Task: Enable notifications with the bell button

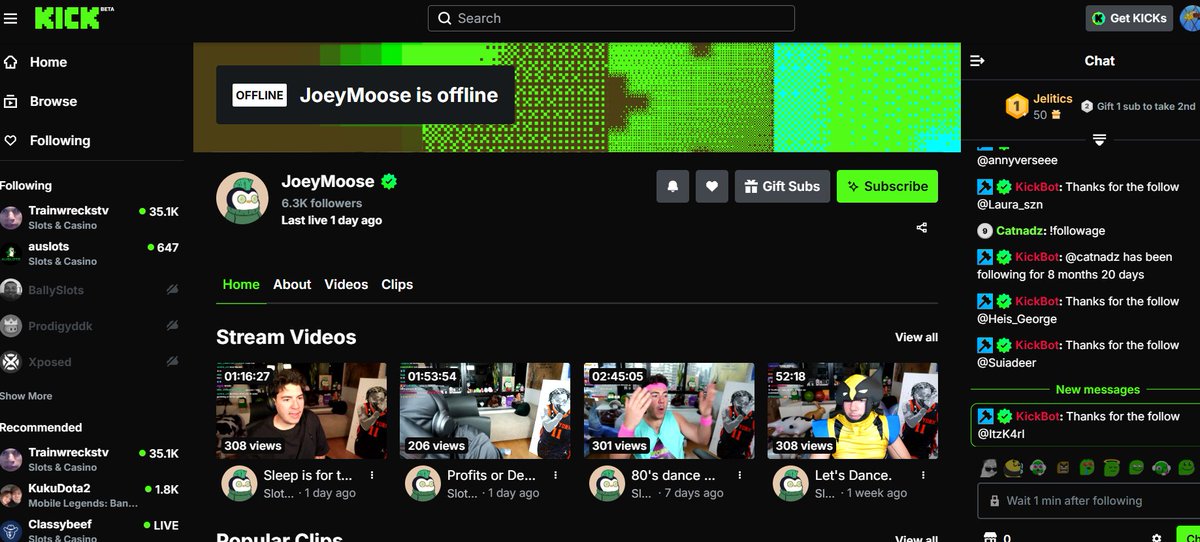Action: coord(672,186)
